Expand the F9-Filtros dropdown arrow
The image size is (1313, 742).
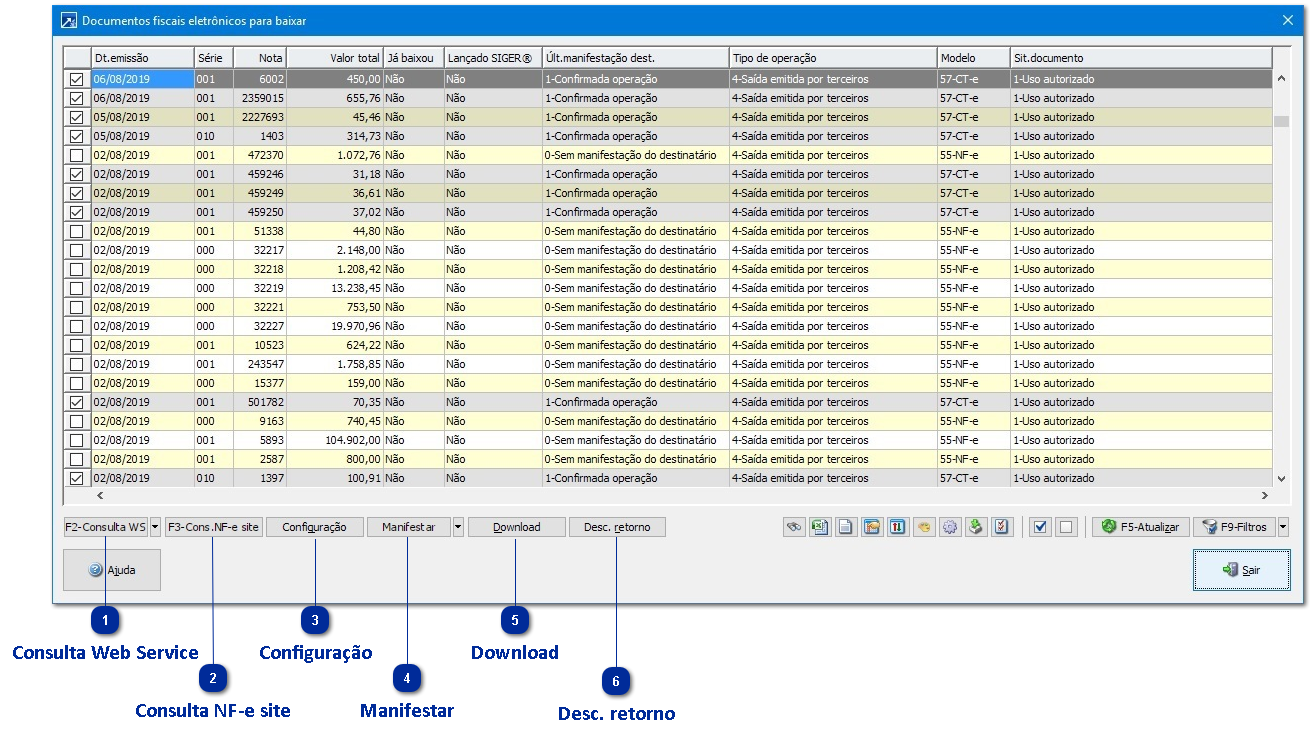pyautogui.click(x=1283, y=528)
